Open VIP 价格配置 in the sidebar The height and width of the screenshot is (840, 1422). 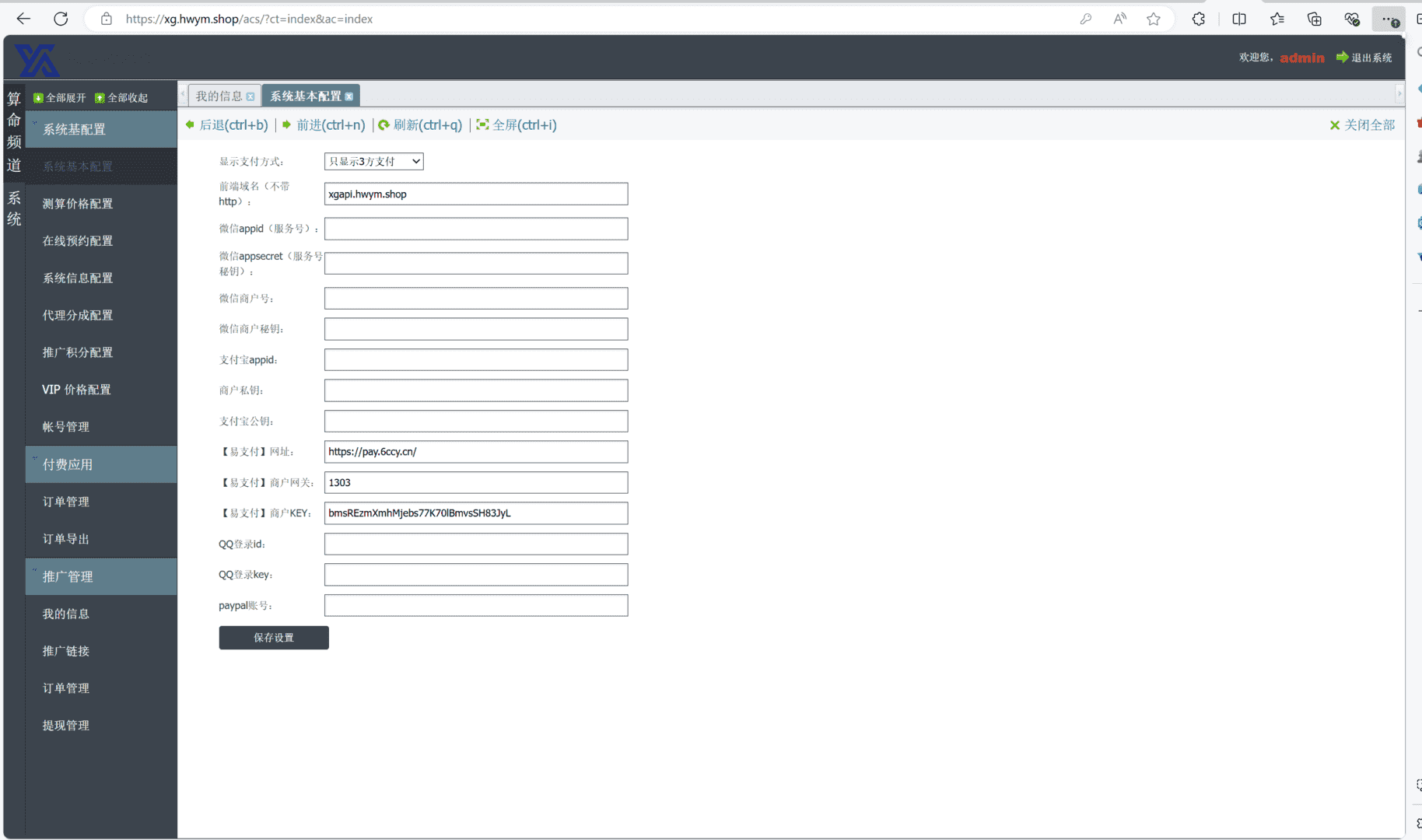[76, 390]
